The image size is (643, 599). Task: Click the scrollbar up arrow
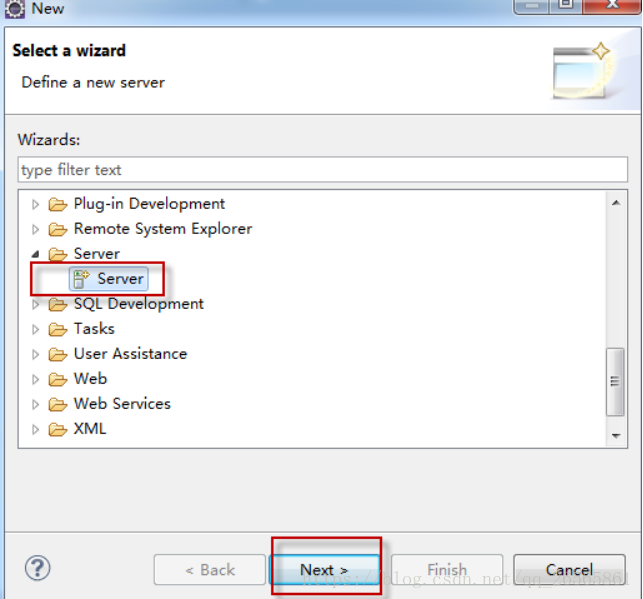(x=616, y=203)
